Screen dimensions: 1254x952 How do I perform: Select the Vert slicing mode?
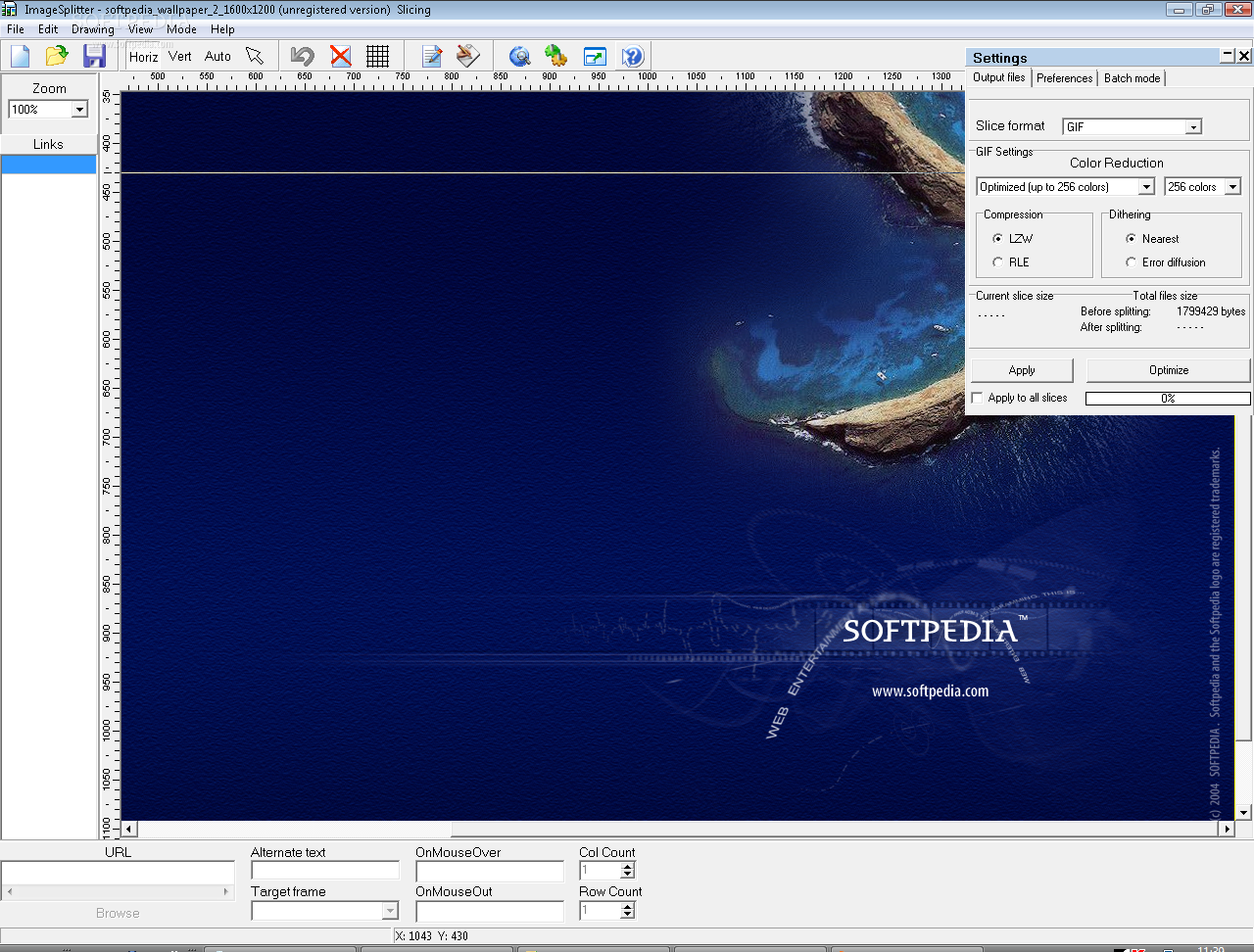point(180,57)
